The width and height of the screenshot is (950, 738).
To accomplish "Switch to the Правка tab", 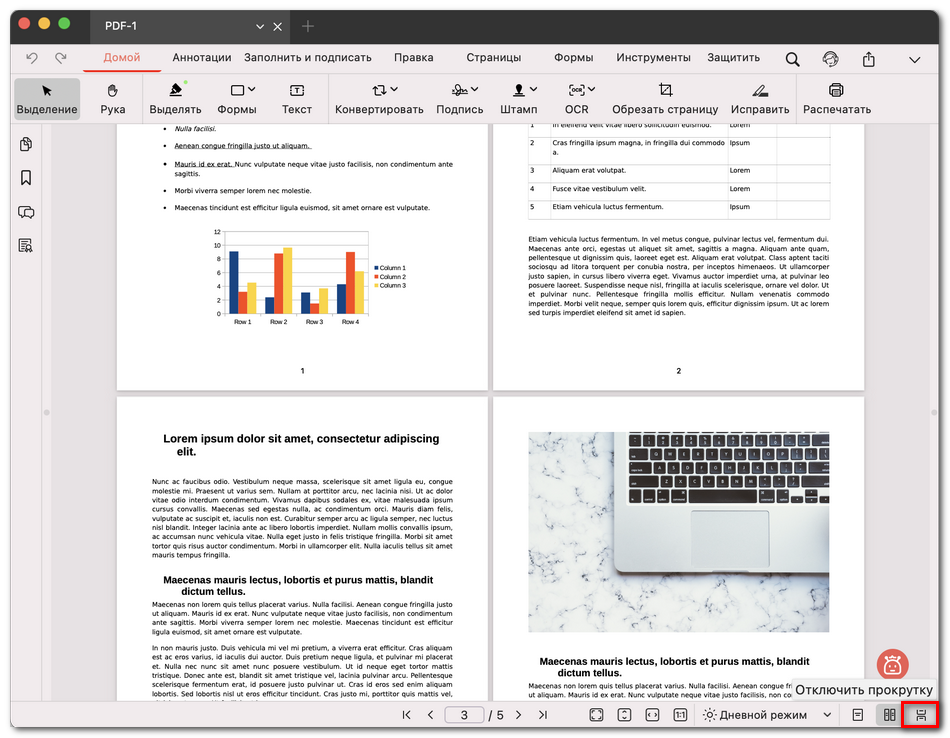I will [414, 58].
